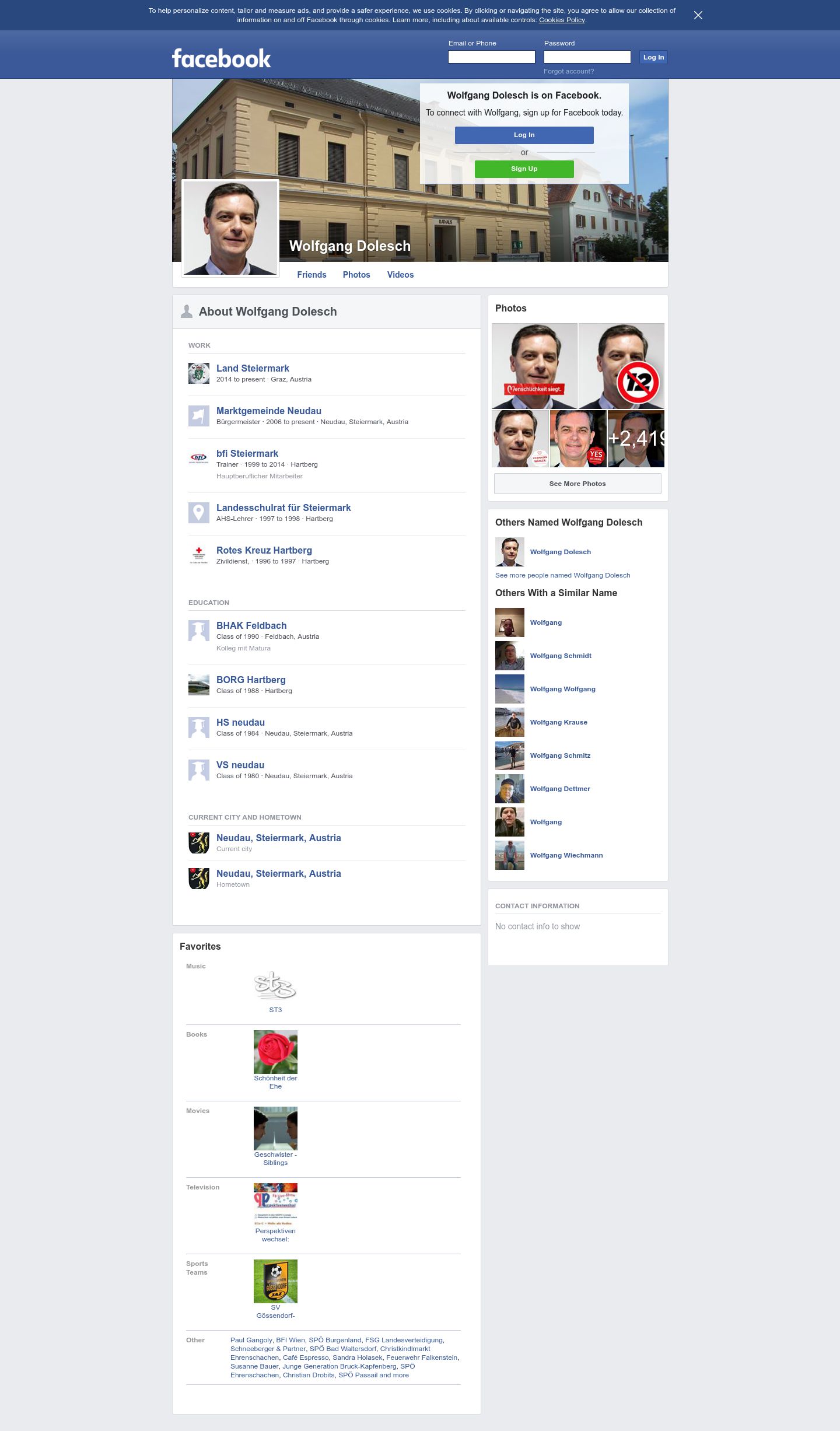Open the Menschlichkeit siegt photo
Image resolution: width=840 pixels, height=1431 pixels.
tap(534, 366)
